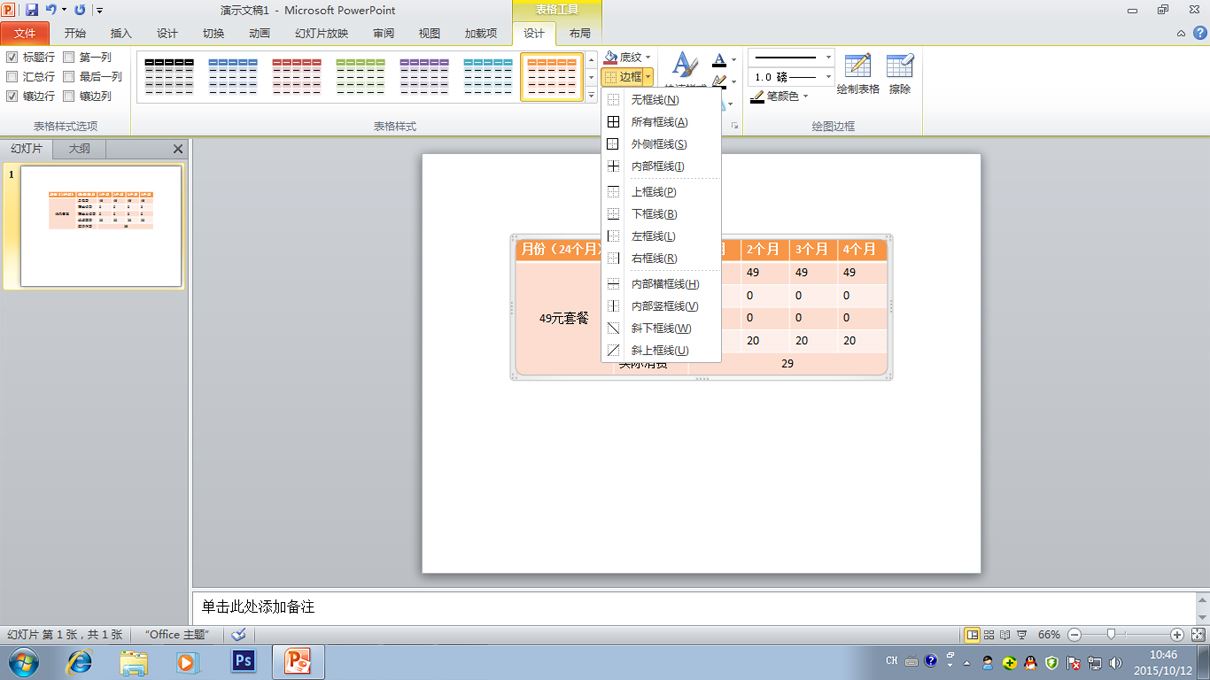Uncheck the 标题行 header row checkbox
Viewport: 1210px width, 680px height.
[x=12, y=58]
